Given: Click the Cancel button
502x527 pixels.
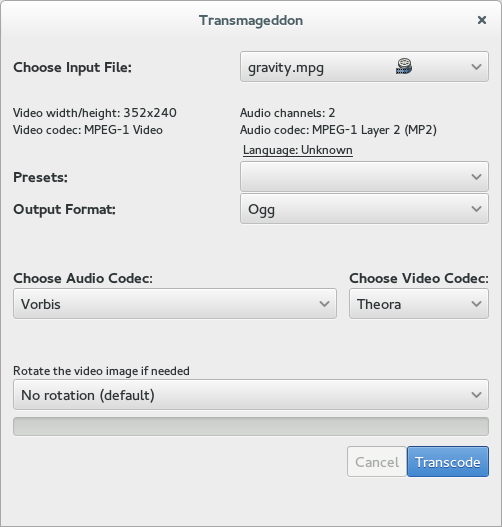Looking at the screenshot, I should (x=377, y=461).
